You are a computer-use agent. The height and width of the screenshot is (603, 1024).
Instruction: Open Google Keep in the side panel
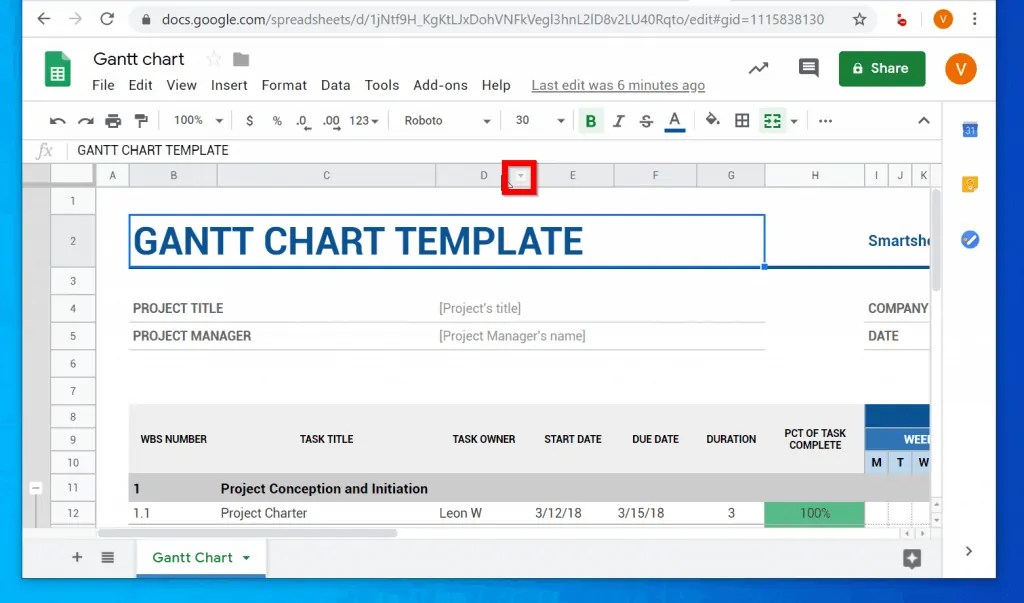point(969,184)
